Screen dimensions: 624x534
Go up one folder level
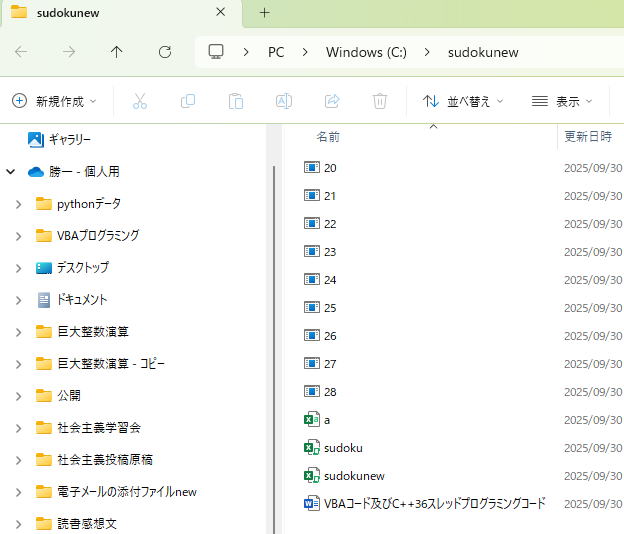(117, 52)
